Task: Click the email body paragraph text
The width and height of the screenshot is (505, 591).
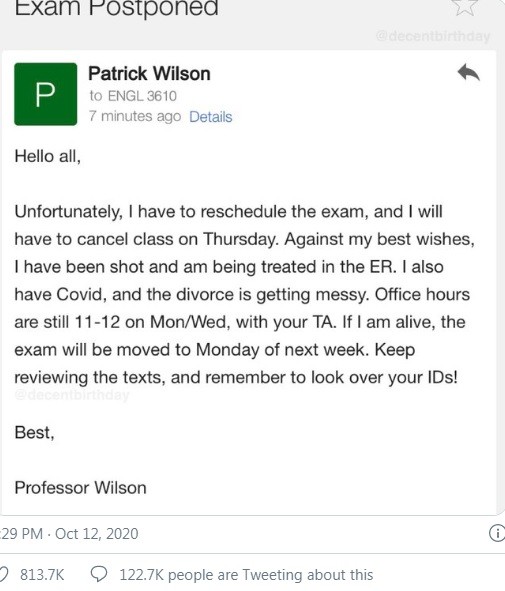Action: coord(244,294)
